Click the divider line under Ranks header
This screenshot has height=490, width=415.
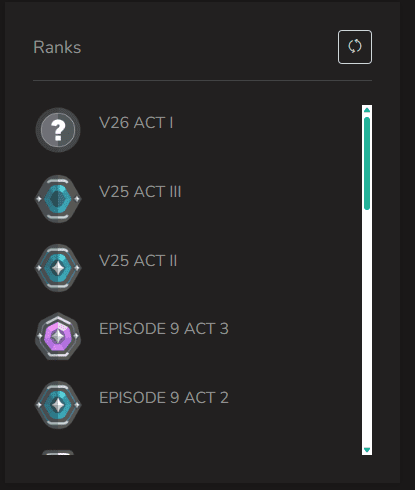pyautogui.click(x=202, y=80)
